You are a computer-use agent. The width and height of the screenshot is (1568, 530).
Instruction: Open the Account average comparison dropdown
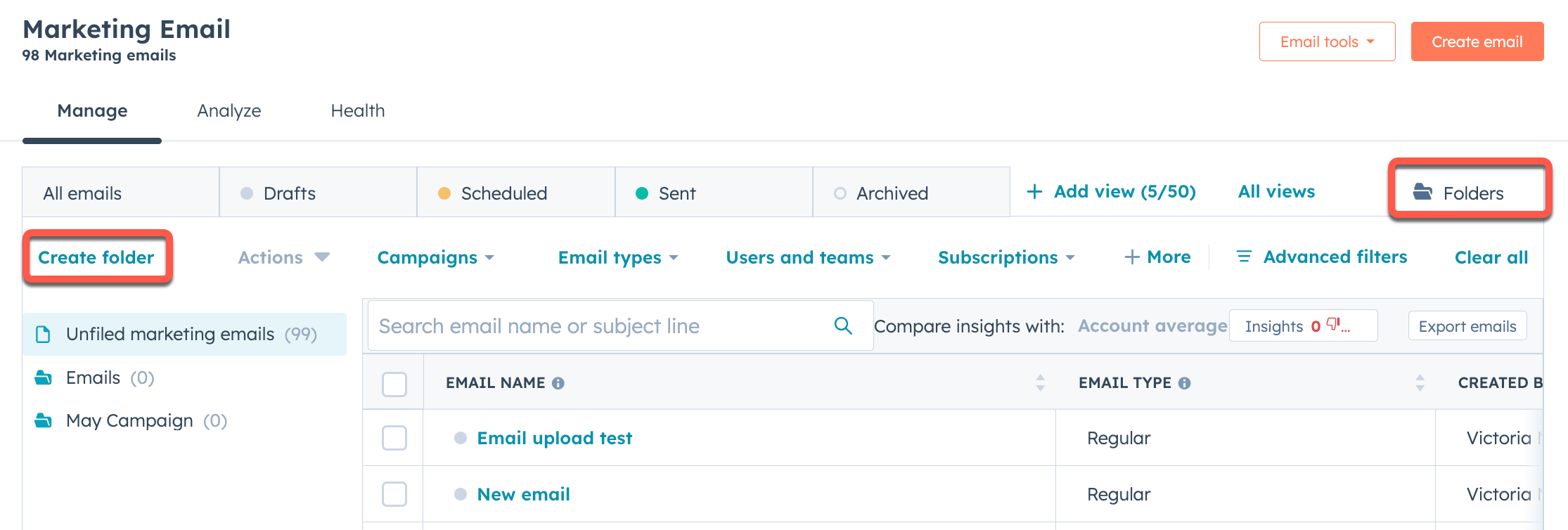coord(1152,326)
